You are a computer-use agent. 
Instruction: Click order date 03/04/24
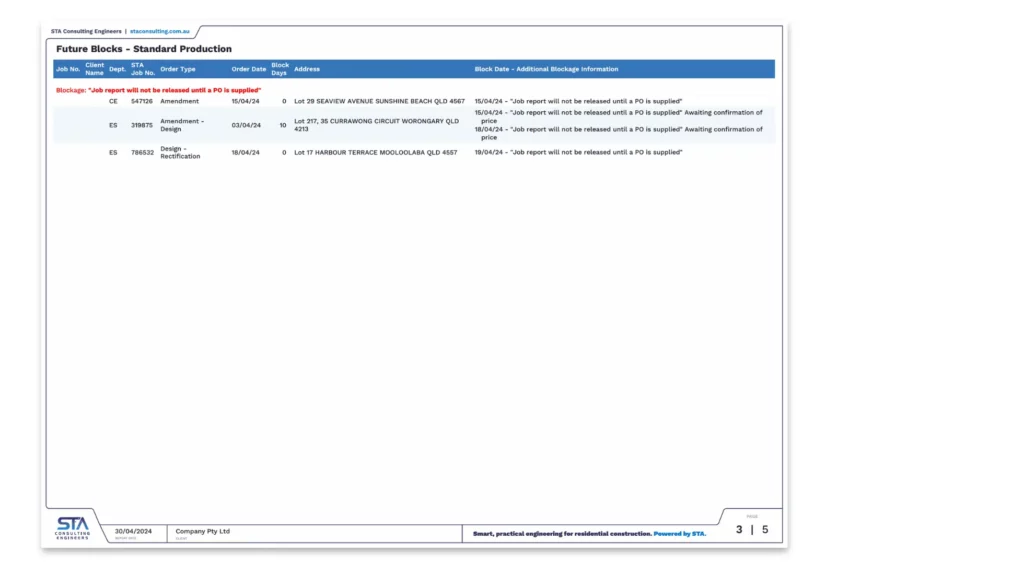pyautogui.click(x=246, y=125)
